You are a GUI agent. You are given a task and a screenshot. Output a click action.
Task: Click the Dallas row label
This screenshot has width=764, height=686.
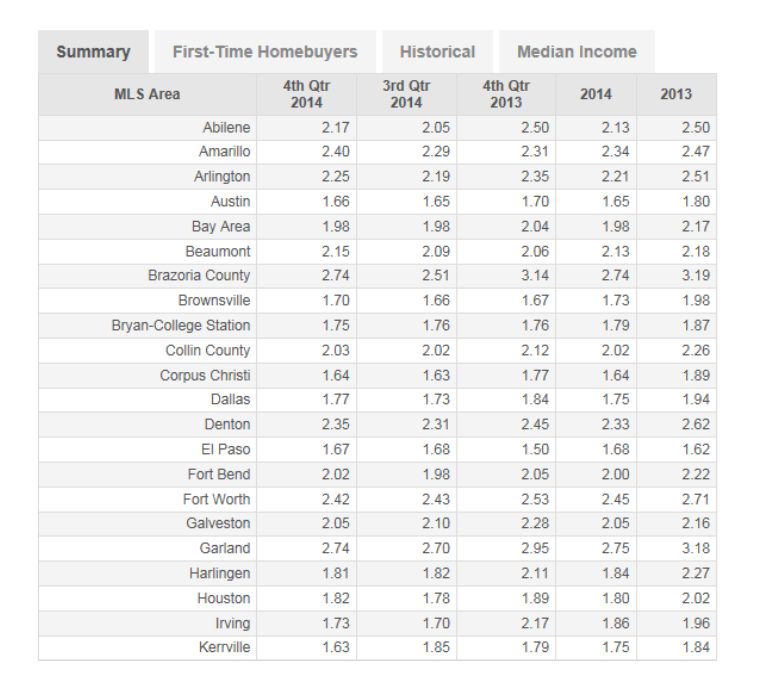click(230, 400)
